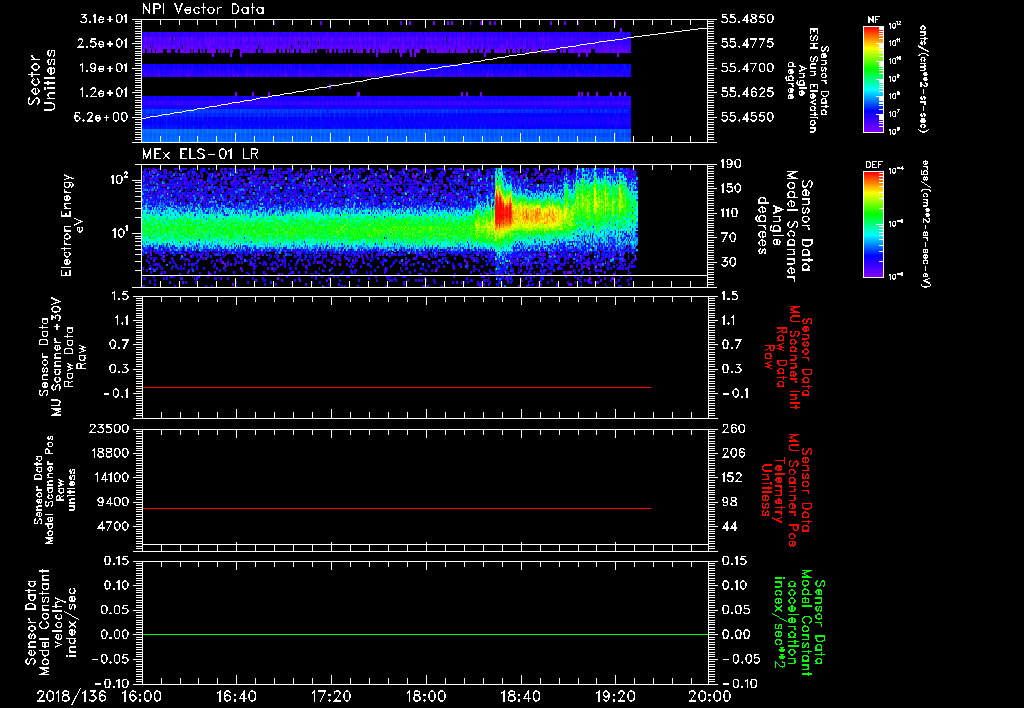The image size is (1024, 708).
Task: Click the 98 telemetry tick label
Action: point(729,502)
